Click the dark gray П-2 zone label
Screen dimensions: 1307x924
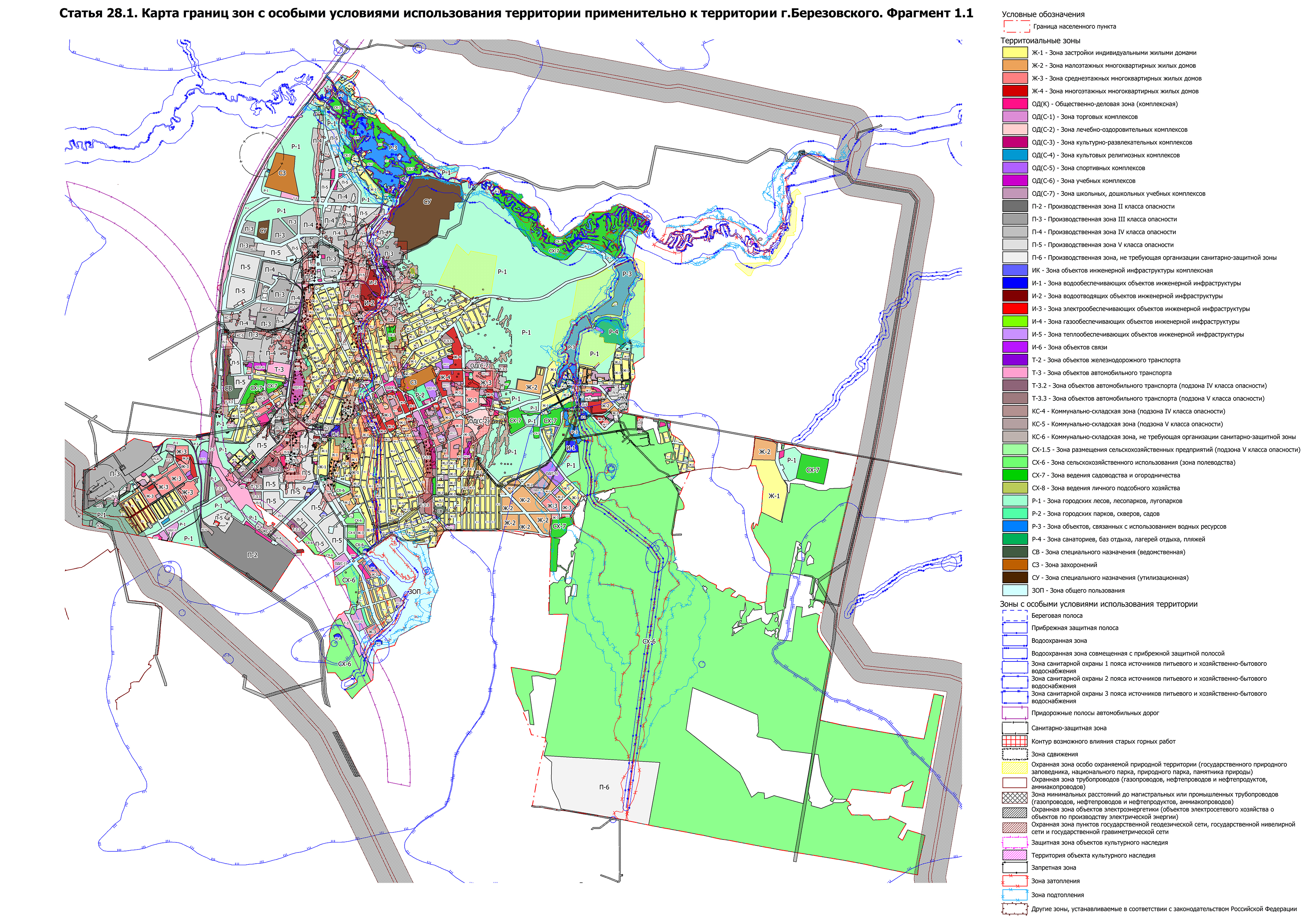252,555
